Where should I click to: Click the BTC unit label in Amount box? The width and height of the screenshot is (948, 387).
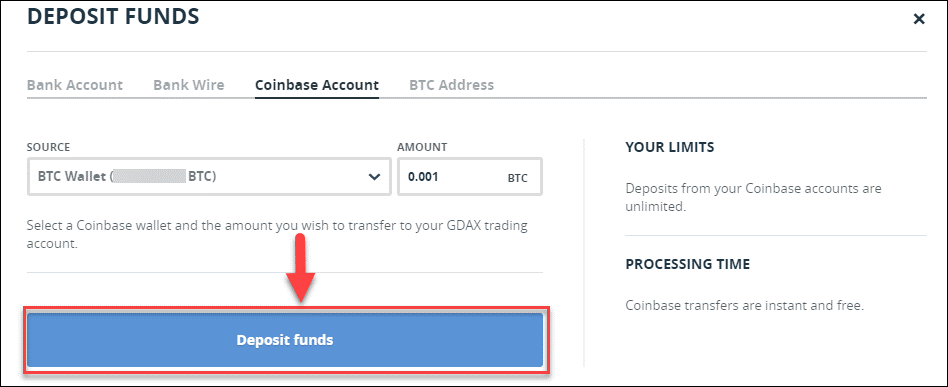pos(517,178)
